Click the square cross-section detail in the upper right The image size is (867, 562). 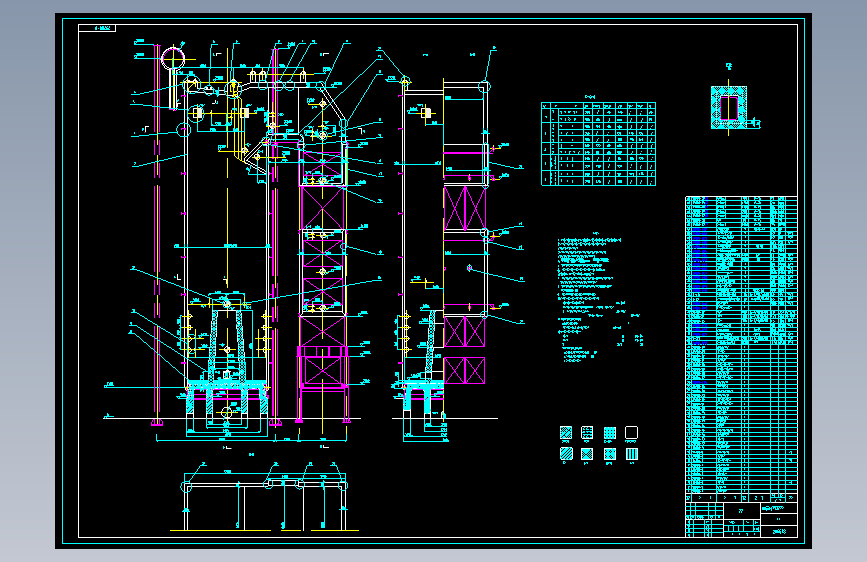(729, 107)
